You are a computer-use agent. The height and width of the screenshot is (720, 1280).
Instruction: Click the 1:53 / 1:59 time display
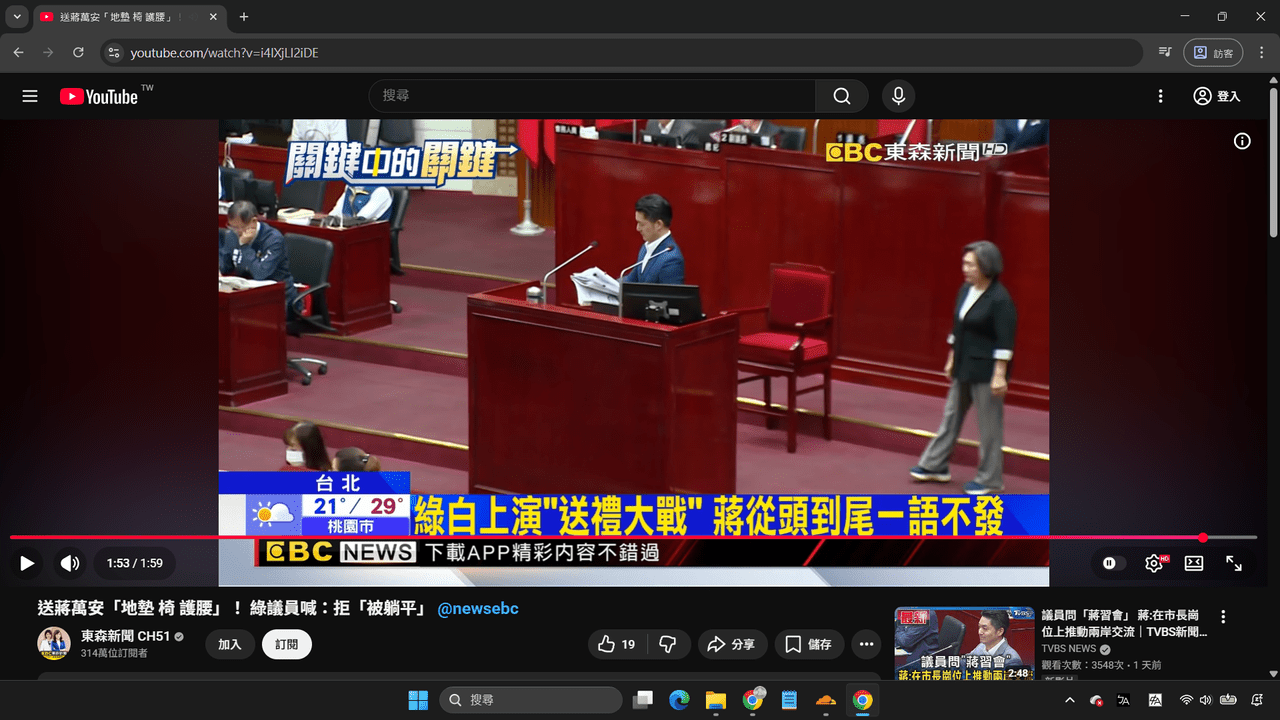point(135,563)
